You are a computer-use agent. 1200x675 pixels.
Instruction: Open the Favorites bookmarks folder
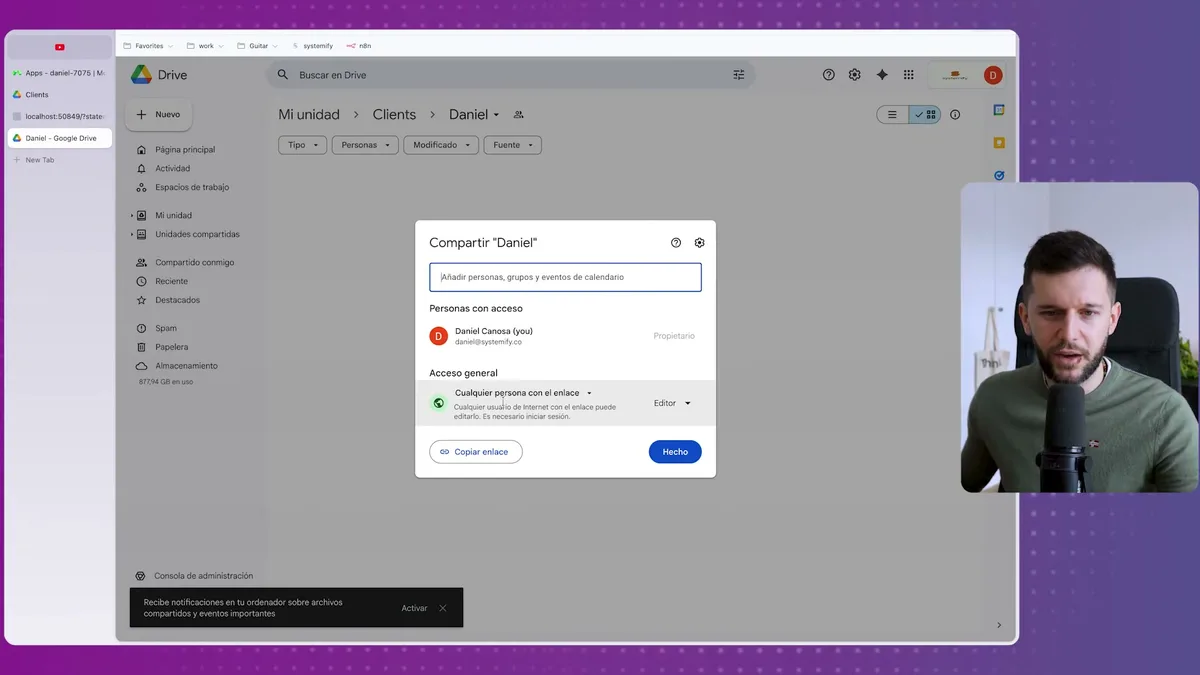(146, 45)
